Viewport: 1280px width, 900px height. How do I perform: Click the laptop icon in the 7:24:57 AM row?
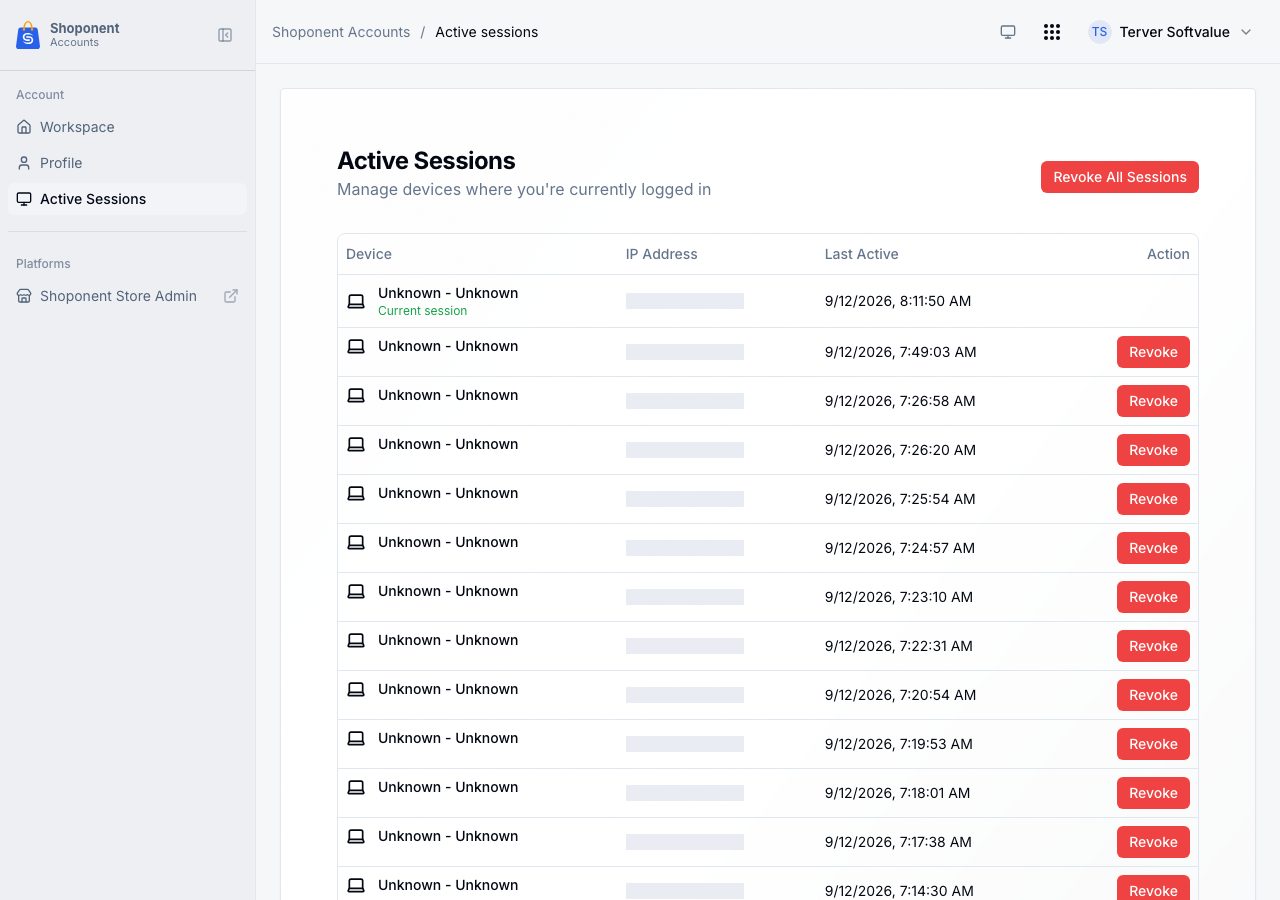coord(356,542)
